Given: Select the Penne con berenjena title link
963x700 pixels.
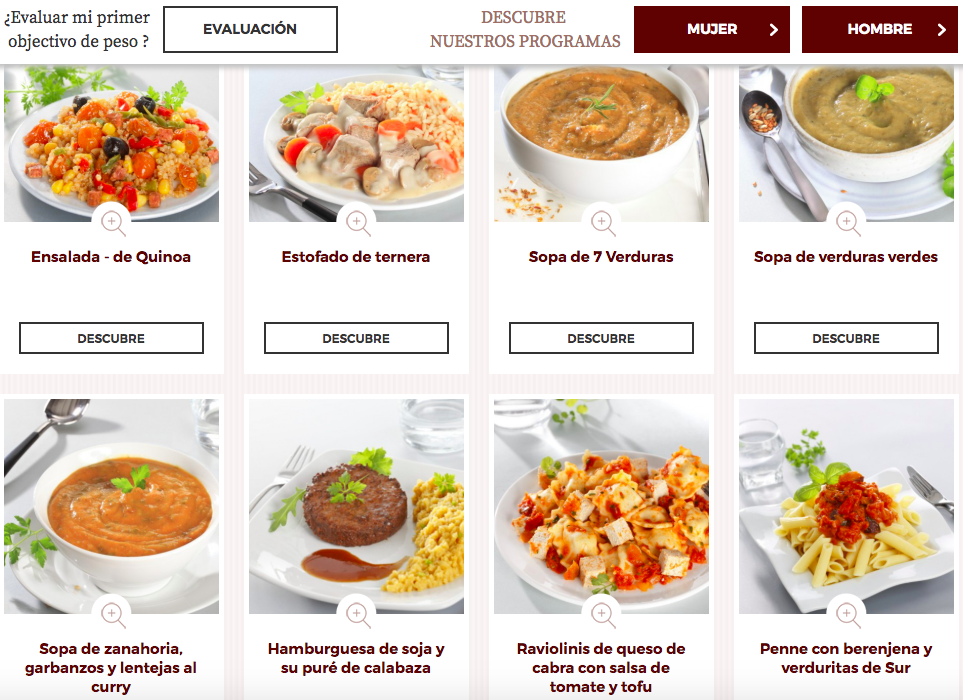Looking at the screenshot, I should (846, 658).
